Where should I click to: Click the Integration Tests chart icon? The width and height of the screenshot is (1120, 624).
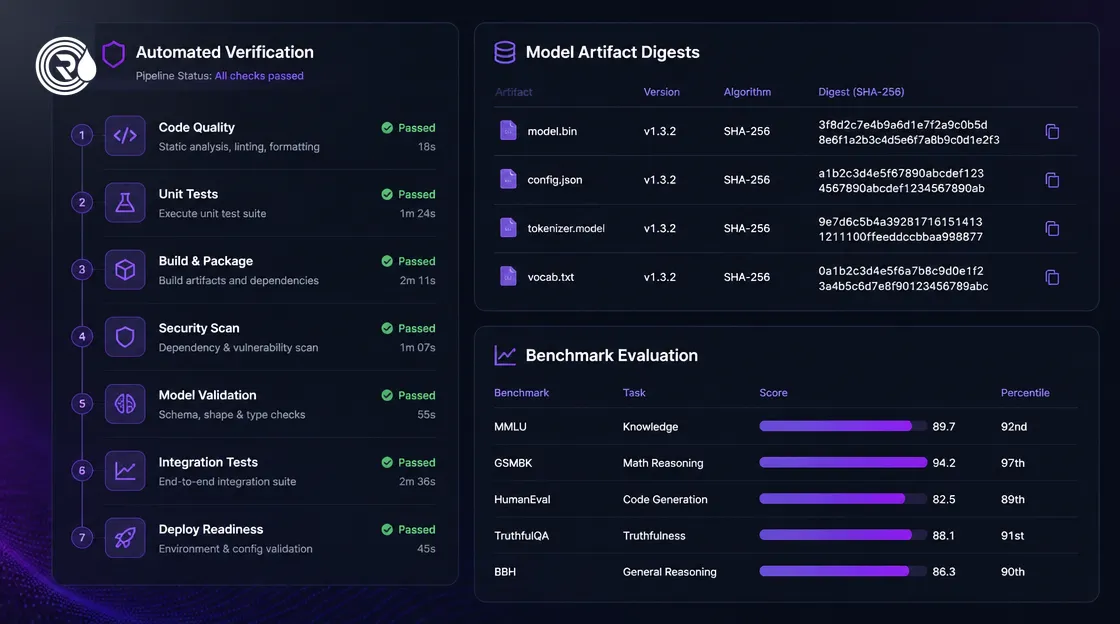point(125,471)
